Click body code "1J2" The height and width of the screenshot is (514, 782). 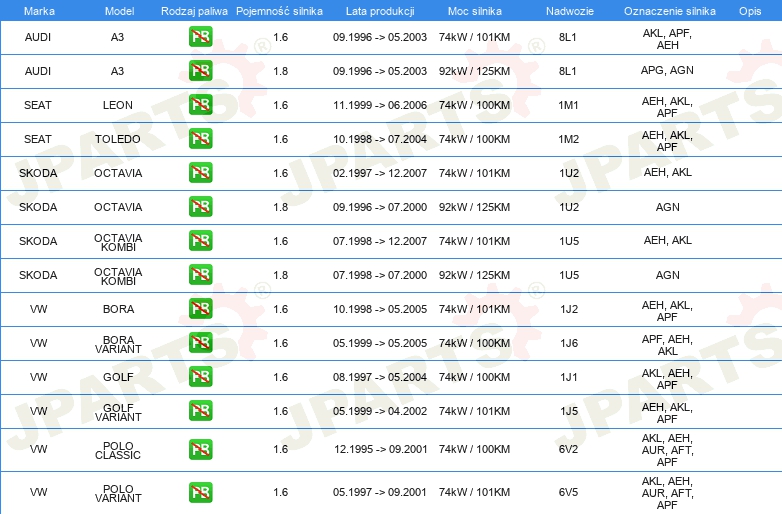569,309
